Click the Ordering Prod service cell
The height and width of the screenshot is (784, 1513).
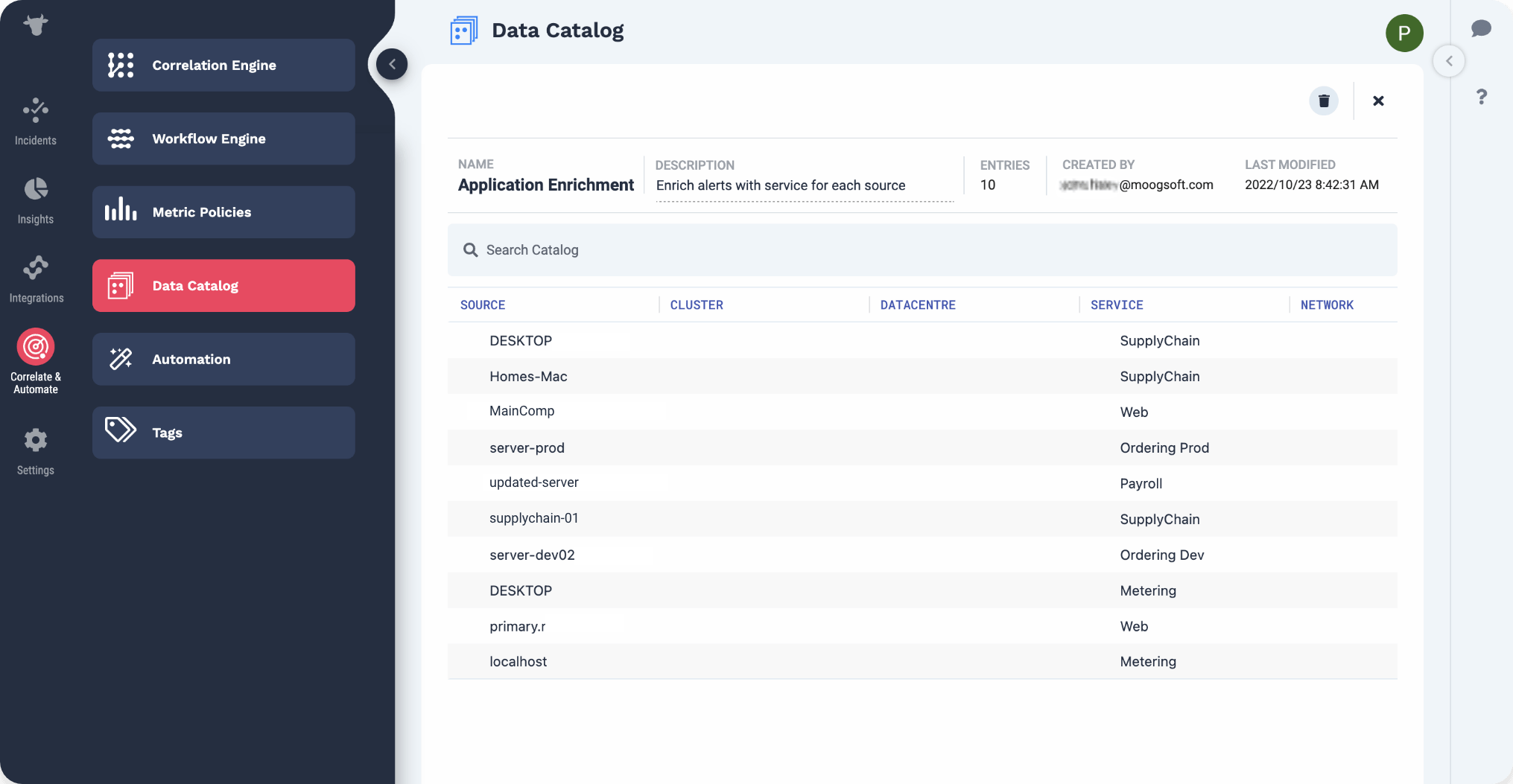point(1164,448)
